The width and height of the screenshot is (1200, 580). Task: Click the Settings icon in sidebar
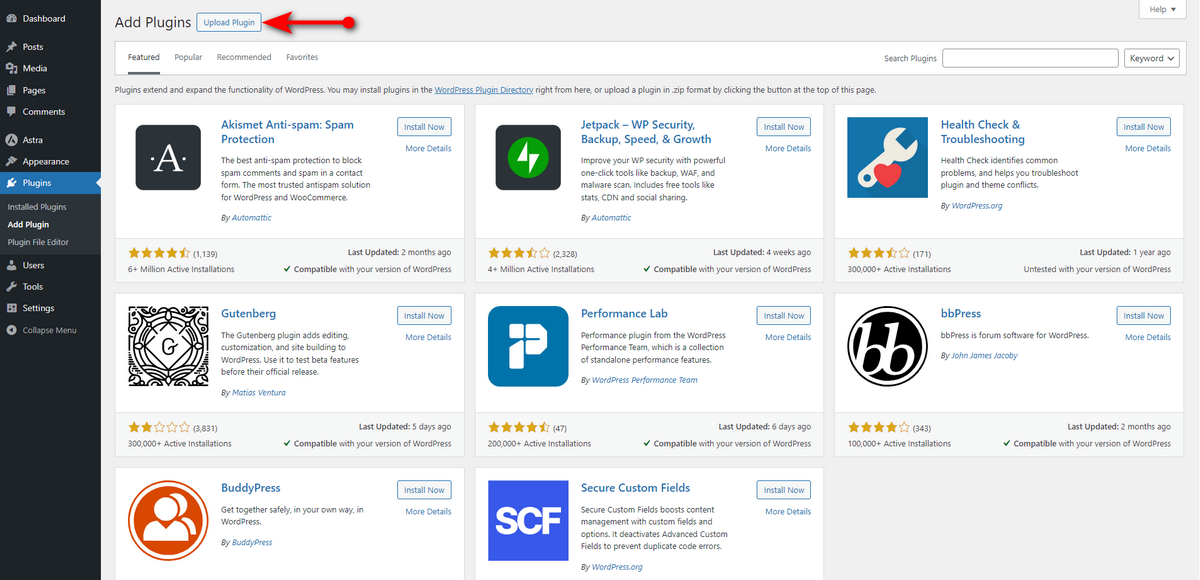tap(11, 308)
